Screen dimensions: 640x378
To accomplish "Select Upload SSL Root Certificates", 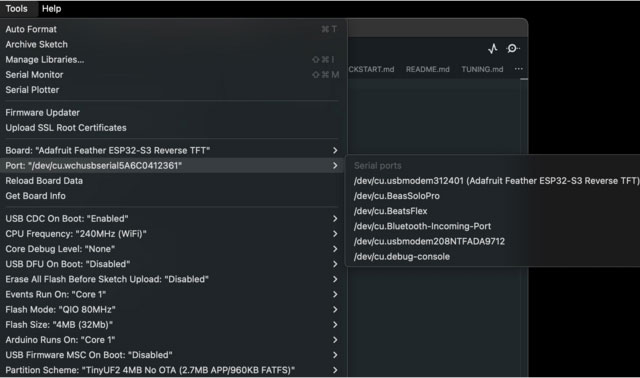I will pos(173,127).
